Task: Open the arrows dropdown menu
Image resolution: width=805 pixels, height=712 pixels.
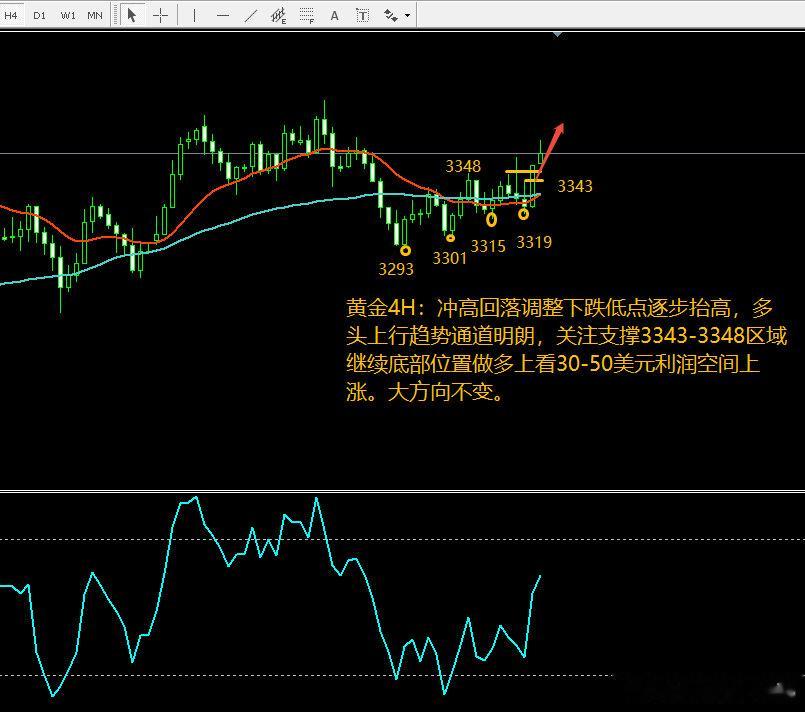Action: click(408, 15)
